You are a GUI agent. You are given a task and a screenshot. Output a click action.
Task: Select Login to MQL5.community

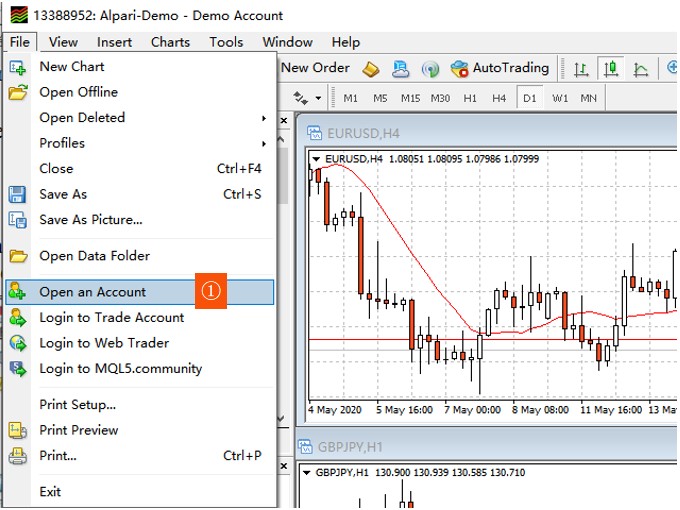[140, 369]
